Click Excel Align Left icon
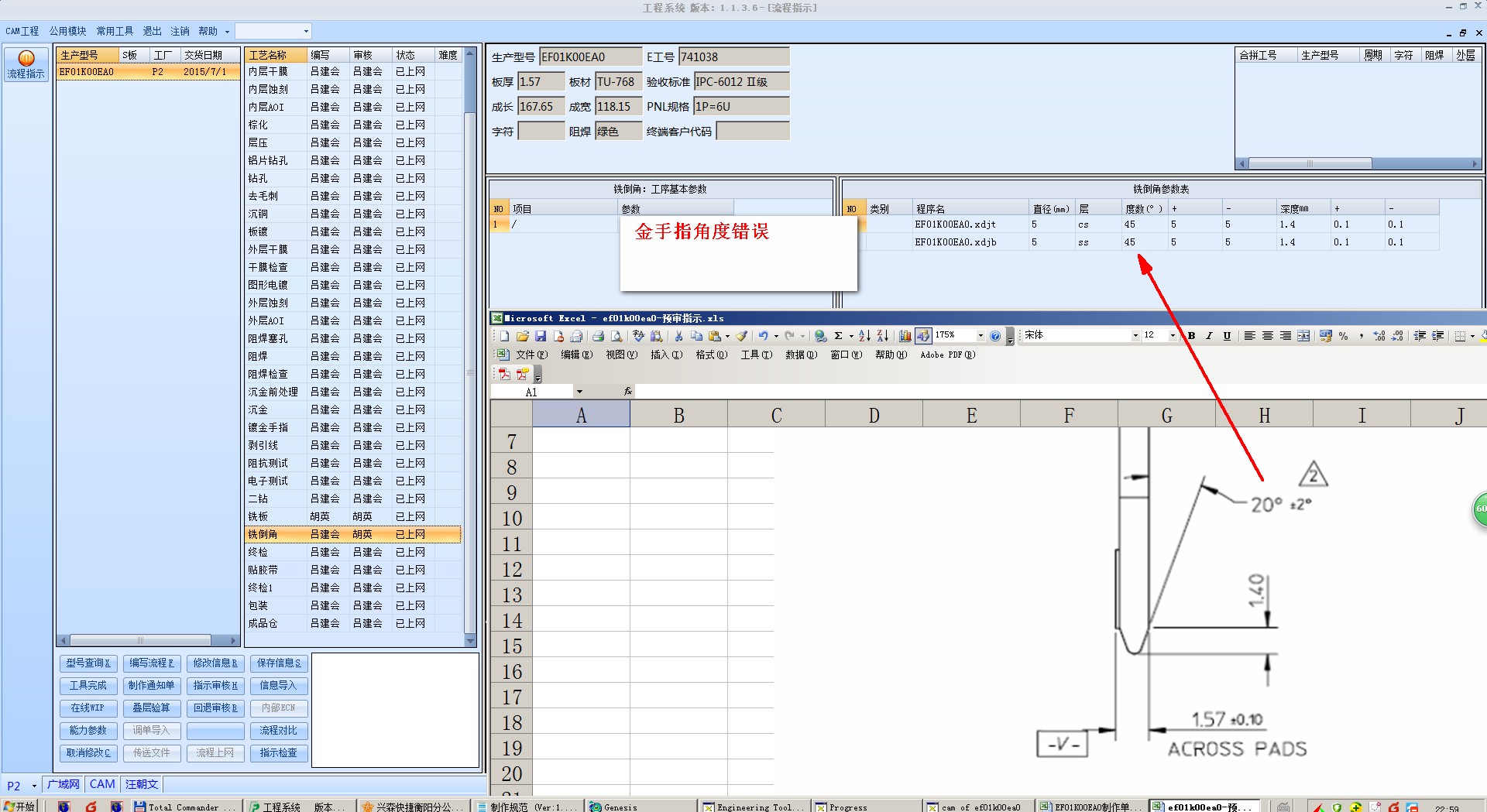Viewport: 1487px width, 812px height. pos(1249,336)
